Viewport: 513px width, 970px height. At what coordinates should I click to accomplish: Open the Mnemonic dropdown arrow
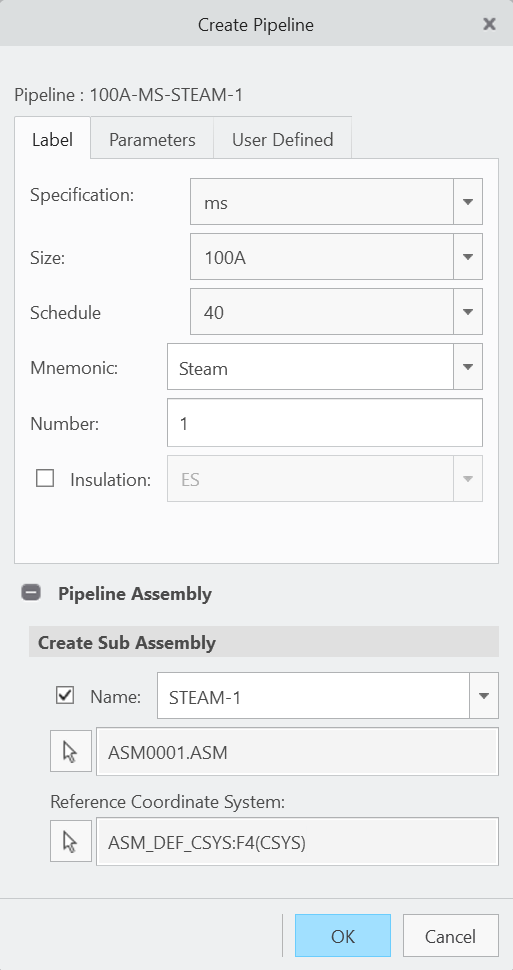468,367
